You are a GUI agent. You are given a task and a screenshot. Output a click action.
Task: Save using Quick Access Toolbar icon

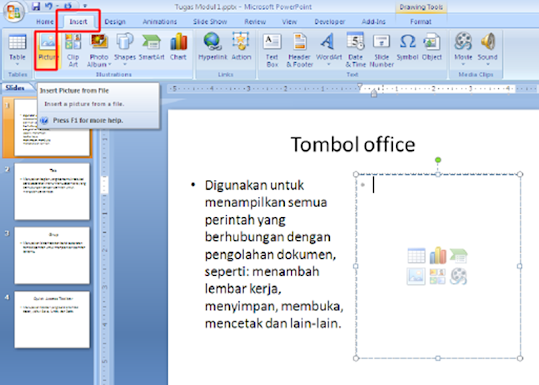[x=36, y=6]
